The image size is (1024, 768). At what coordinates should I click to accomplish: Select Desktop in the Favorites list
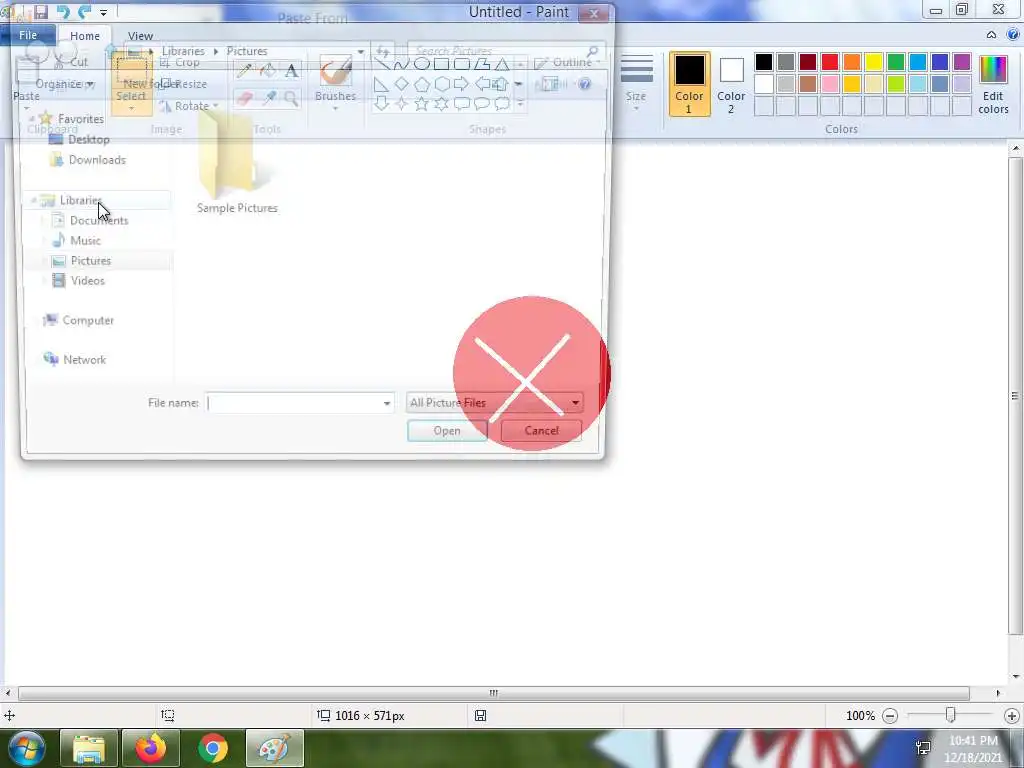pos(89,140)
